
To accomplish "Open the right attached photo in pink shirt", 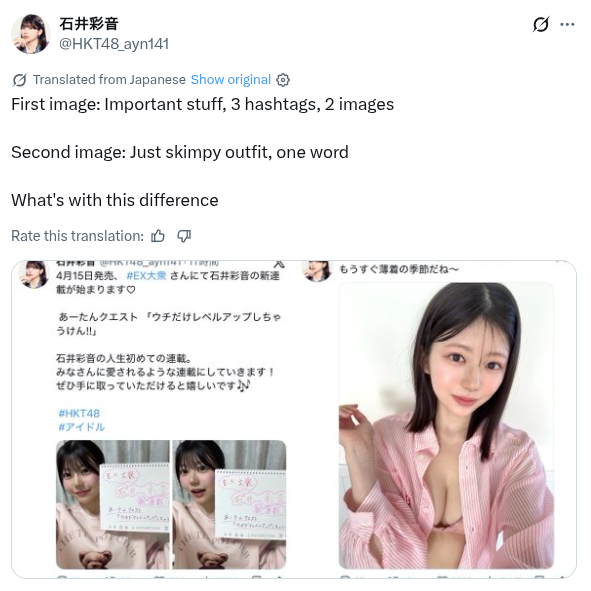I will pyautogui.click(x=446, y=426).
